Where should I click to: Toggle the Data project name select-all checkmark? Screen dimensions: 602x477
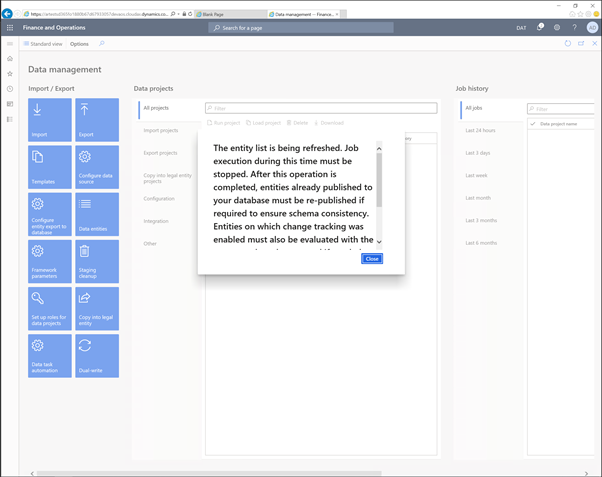tap(533, 124)
